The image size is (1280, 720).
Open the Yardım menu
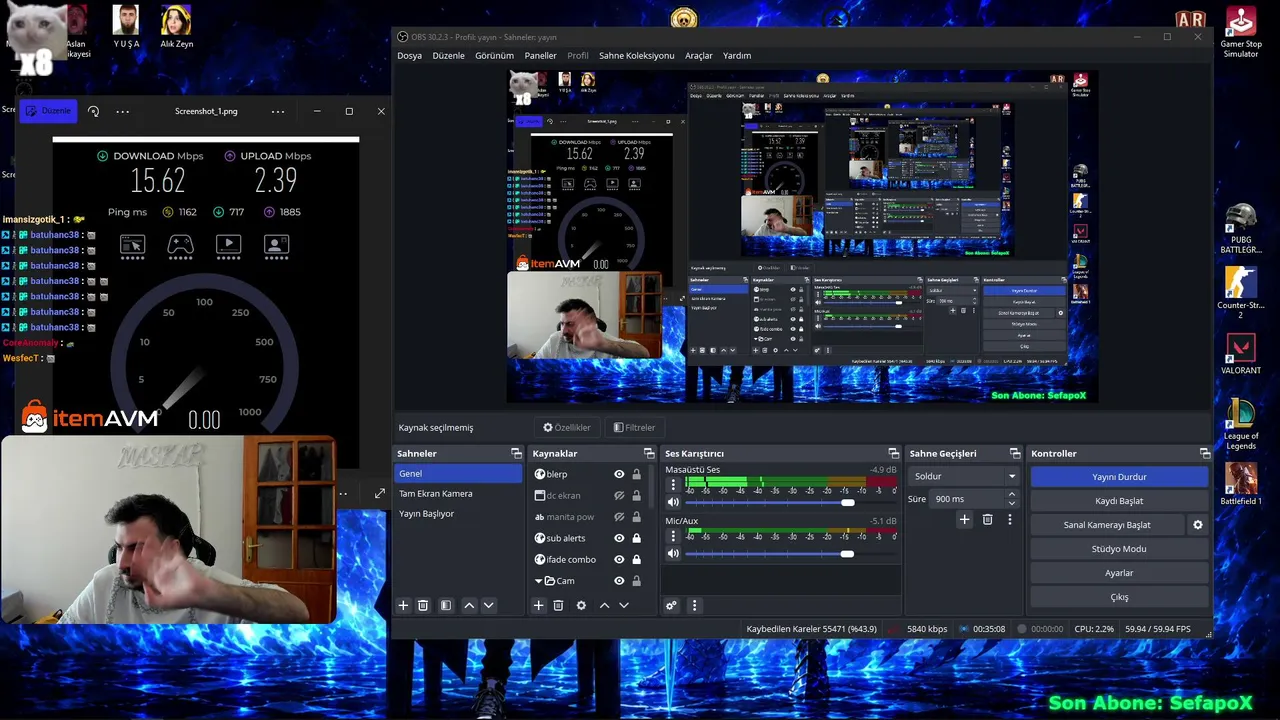pos(737,56)
